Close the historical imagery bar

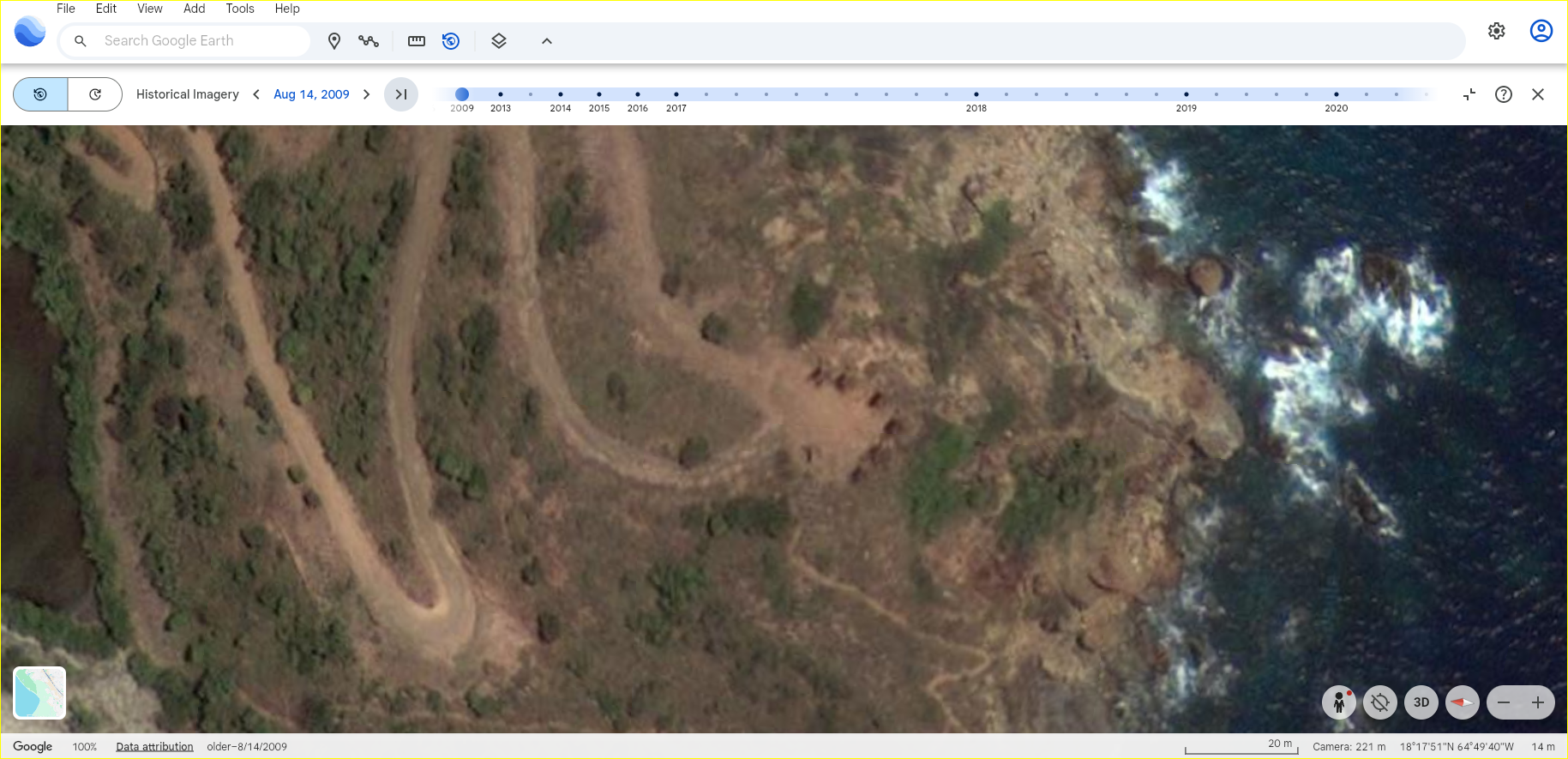1538,94
